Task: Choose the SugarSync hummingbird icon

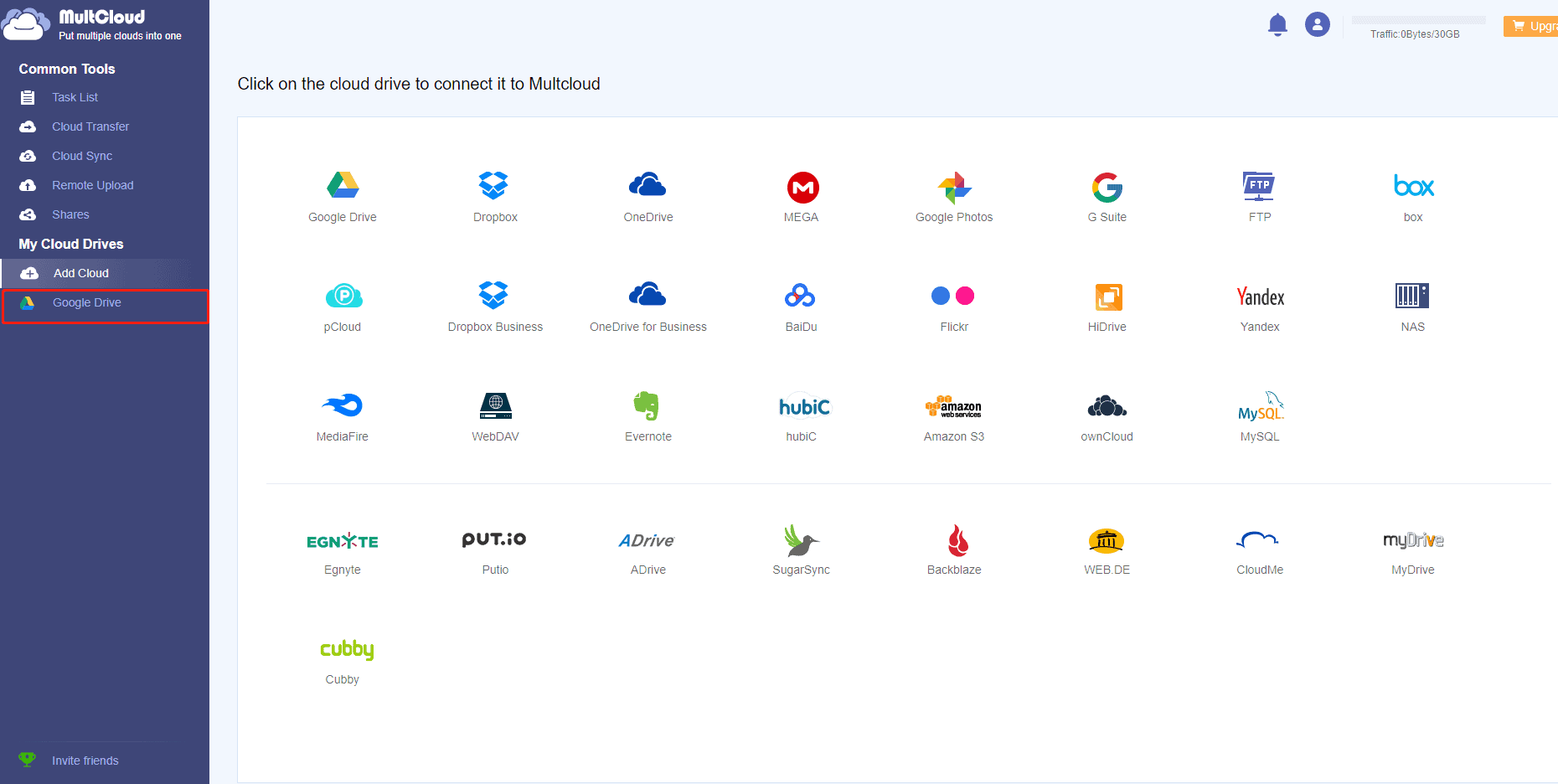Action: point(801,540)
